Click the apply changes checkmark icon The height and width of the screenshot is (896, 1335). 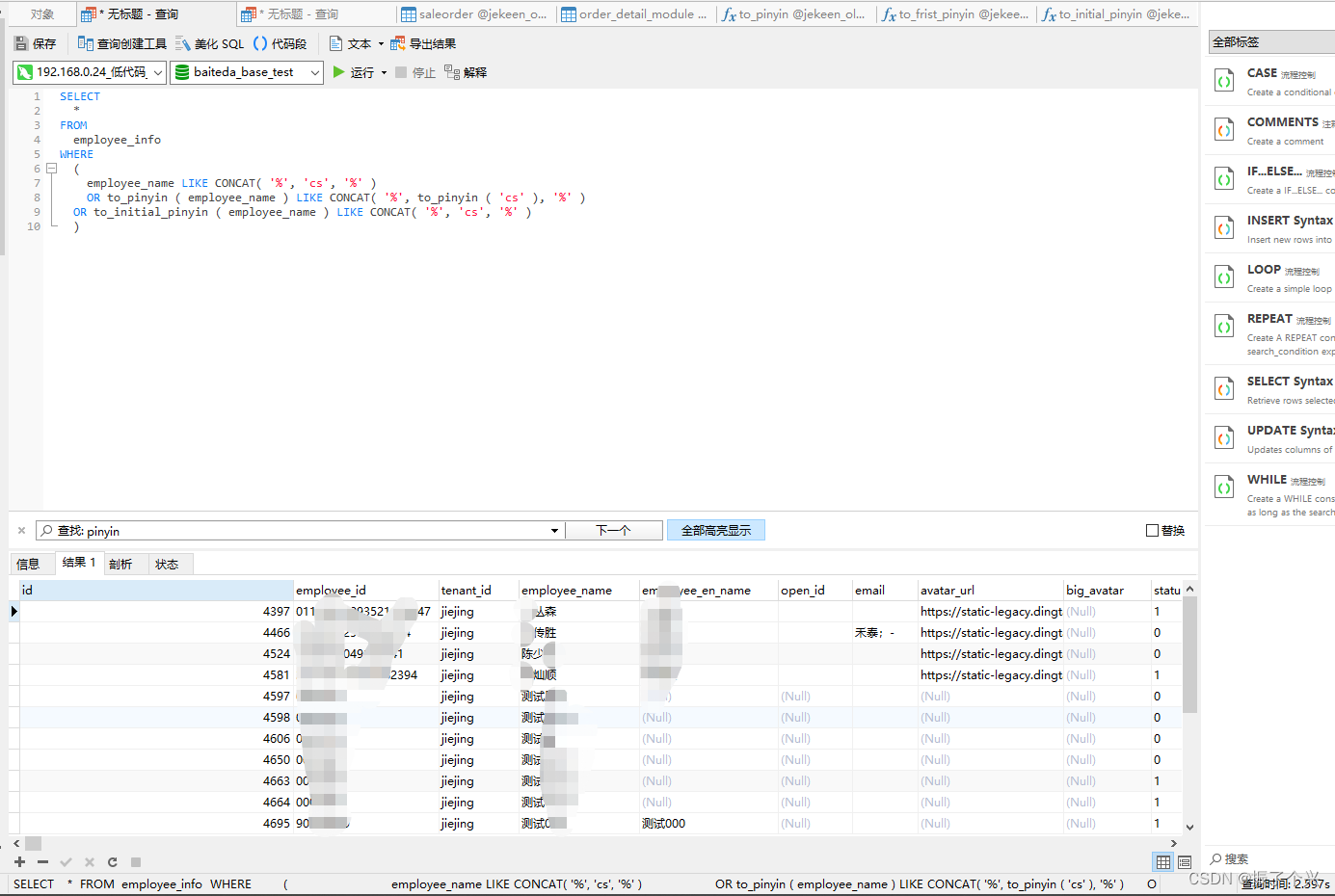pyautogui.click(x=66, y=862)
